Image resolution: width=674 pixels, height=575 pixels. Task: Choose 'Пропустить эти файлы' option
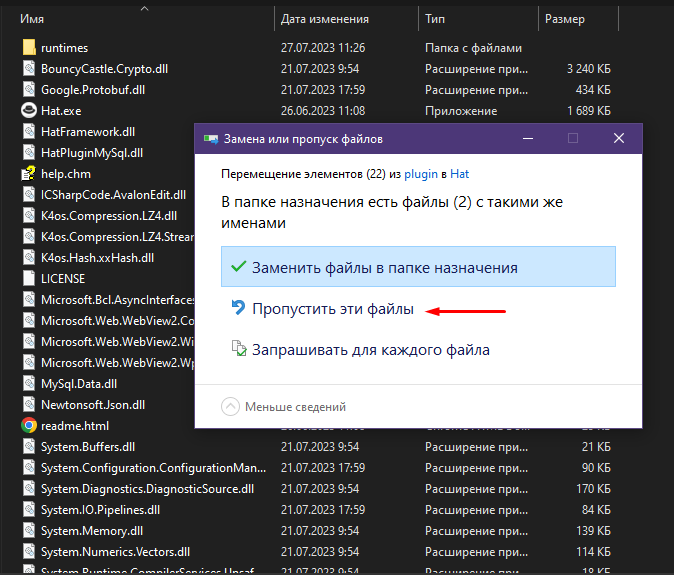point(332,310)
